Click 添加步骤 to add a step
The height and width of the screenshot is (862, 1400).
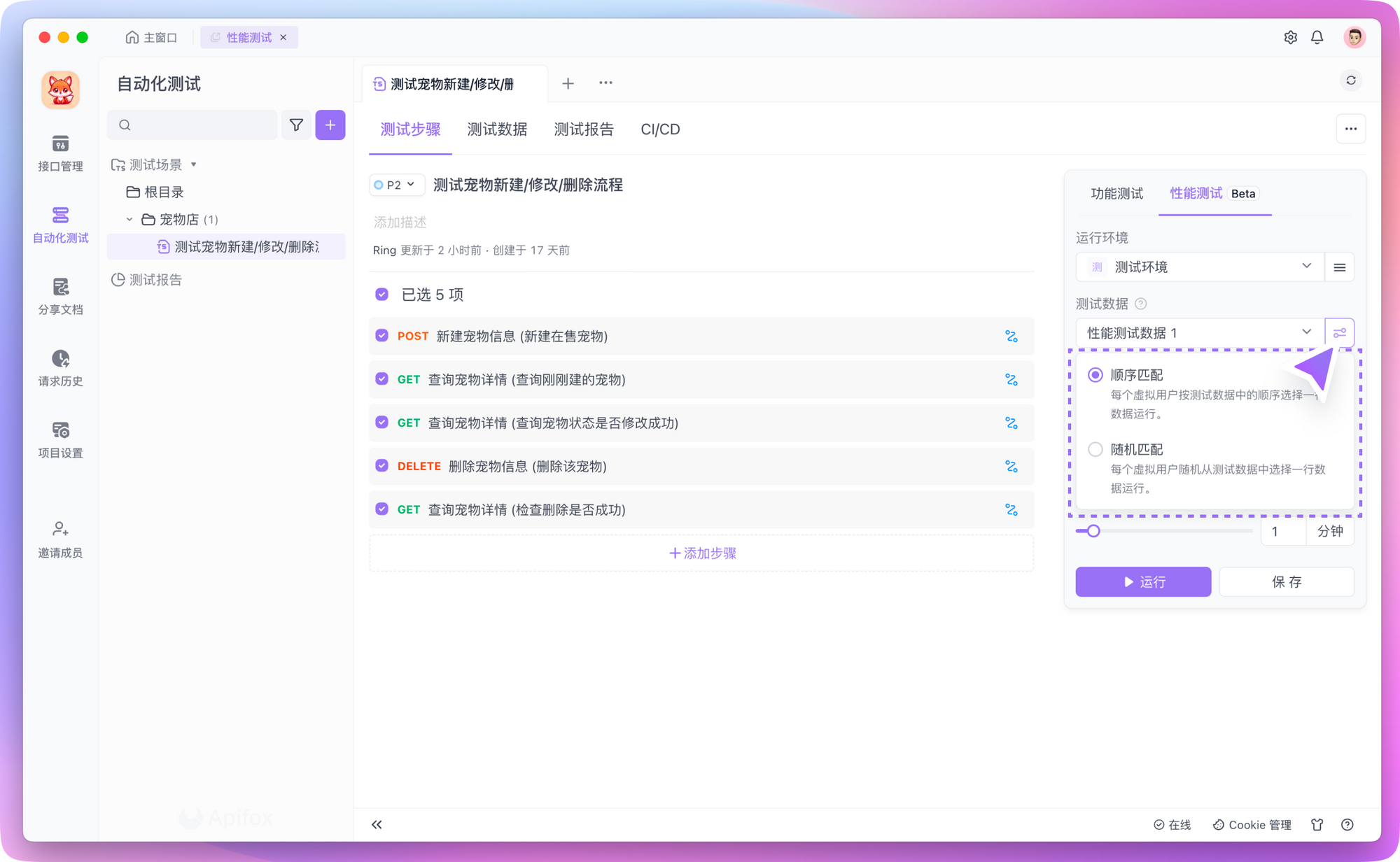tap(702, 553)
